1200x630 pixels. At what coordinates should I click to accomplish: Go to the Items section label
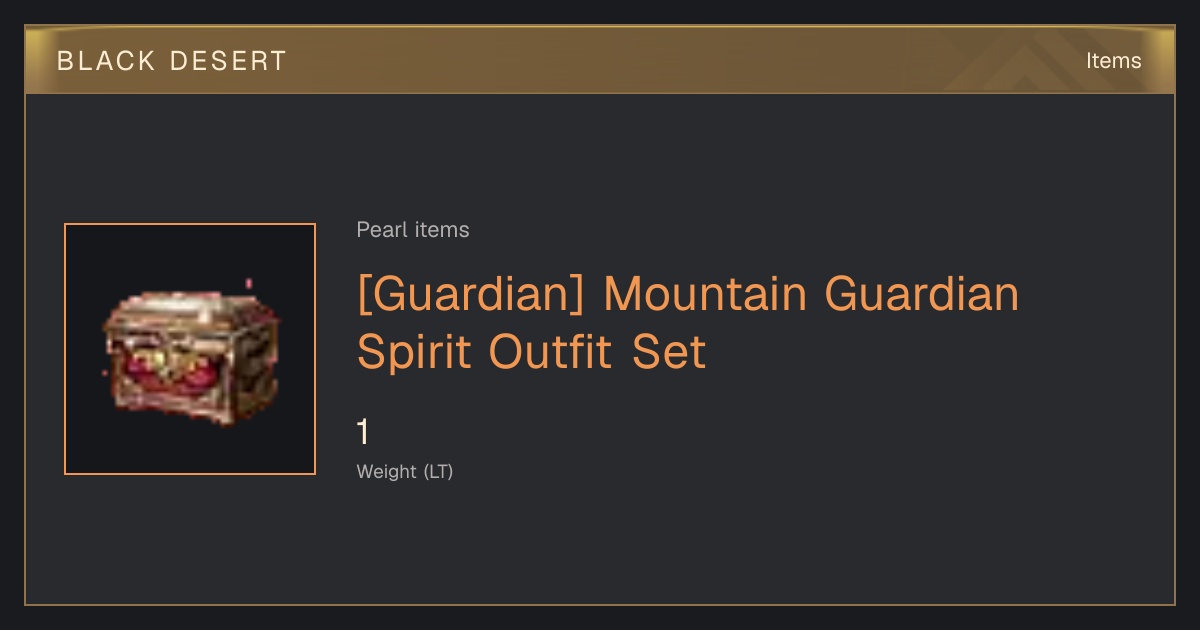tap(1113, 61)
